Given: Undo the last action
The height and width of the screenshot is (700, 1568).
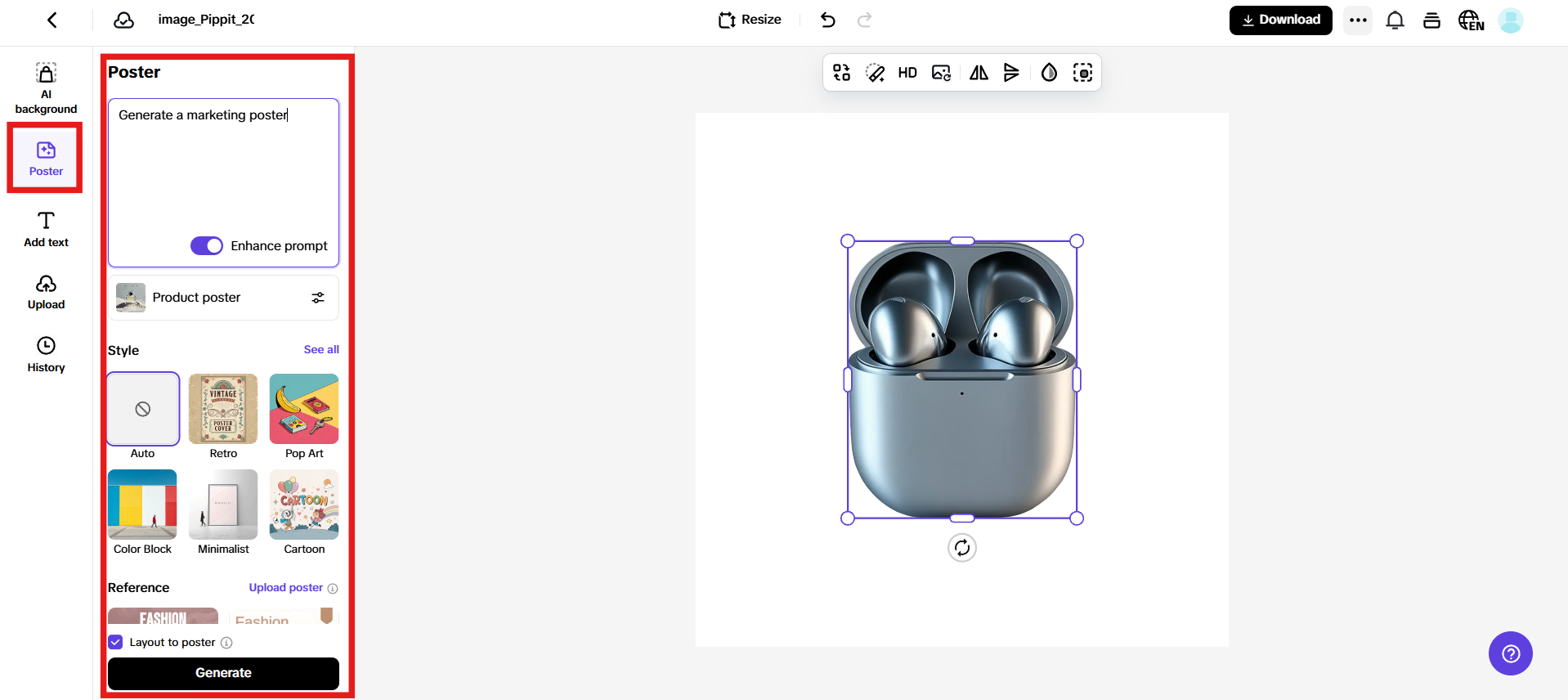Looking at the screenshot, I should tap(827, 20).
